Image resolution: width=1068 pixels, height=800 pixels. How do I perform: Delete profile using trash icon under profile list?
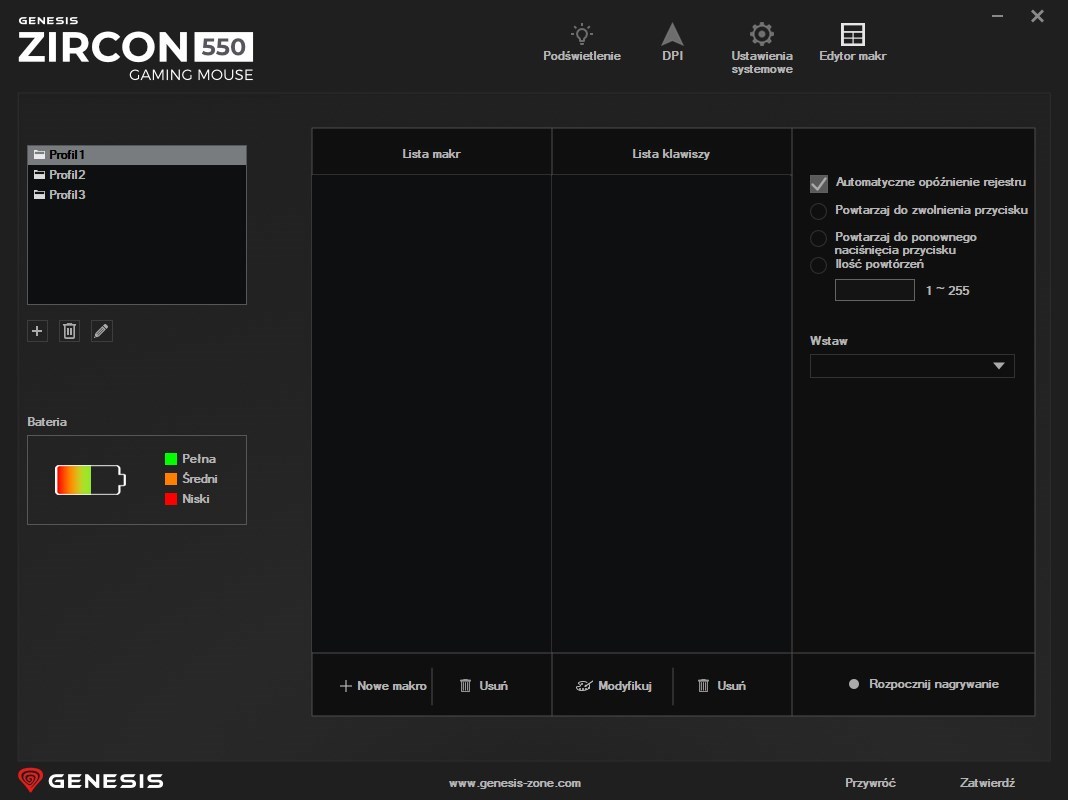tap(69, 332)
